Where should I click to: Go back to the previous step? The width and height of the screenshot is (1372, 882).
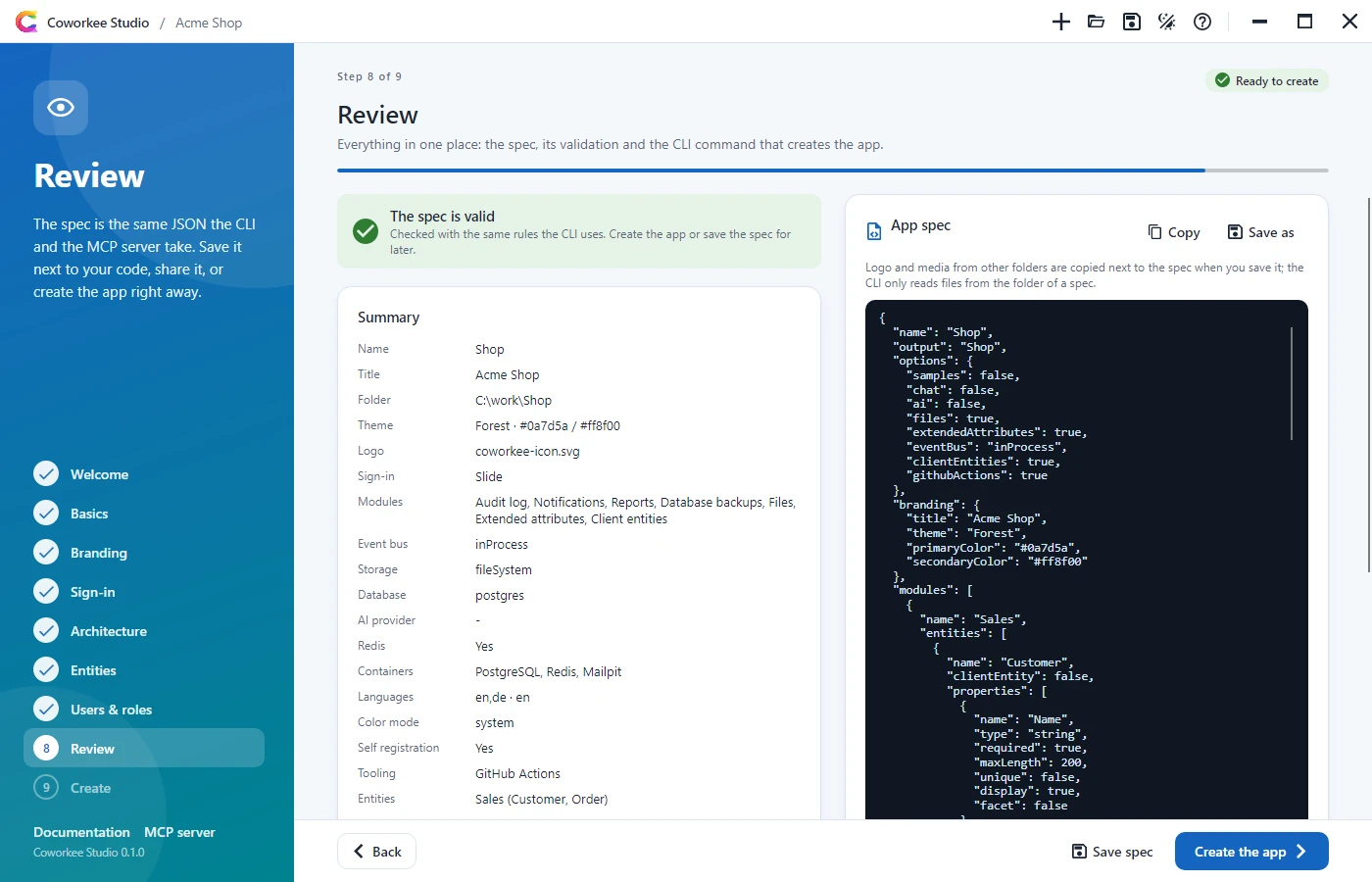377,852
